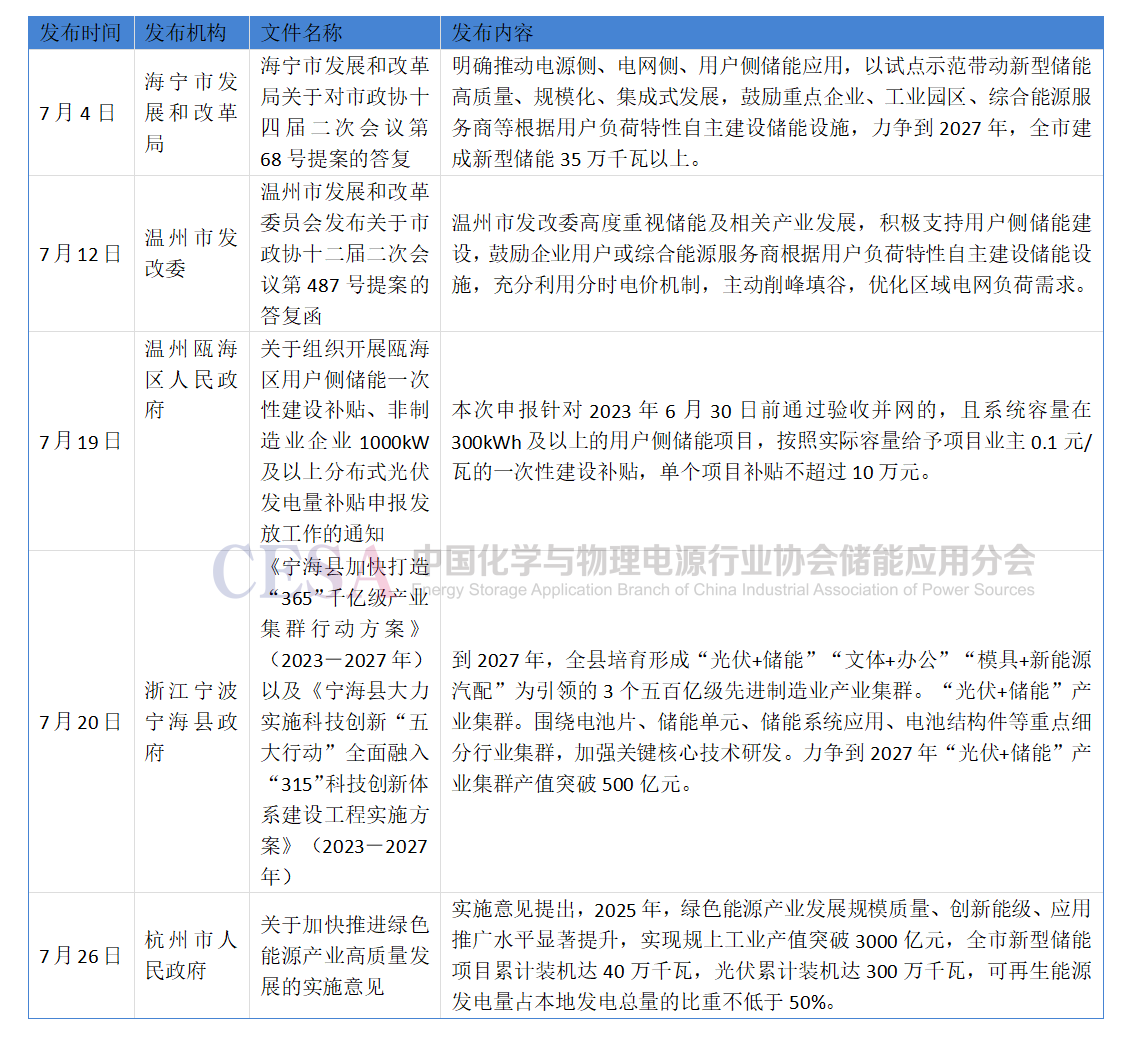Click the 绿色能源产业高质量发展 file name cell
The width and height of the screenshot is (1127, 1040).
pos(344,956)
